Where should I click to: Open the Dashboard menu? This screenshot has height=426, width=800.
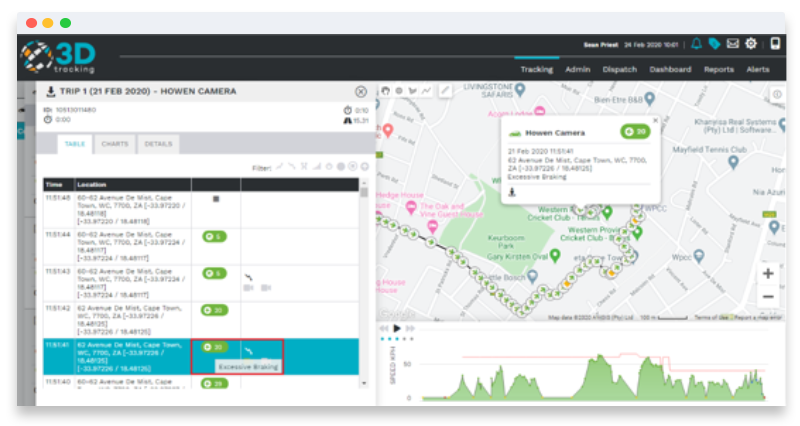pyautogui.click(x=670, y=70)
